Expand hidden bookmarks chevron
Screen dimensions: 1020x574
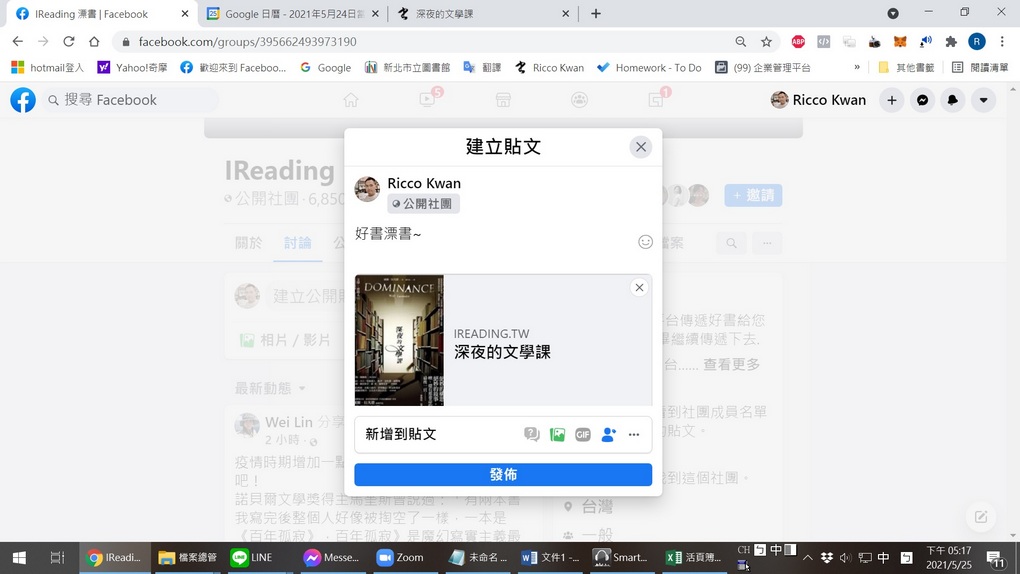857,67
